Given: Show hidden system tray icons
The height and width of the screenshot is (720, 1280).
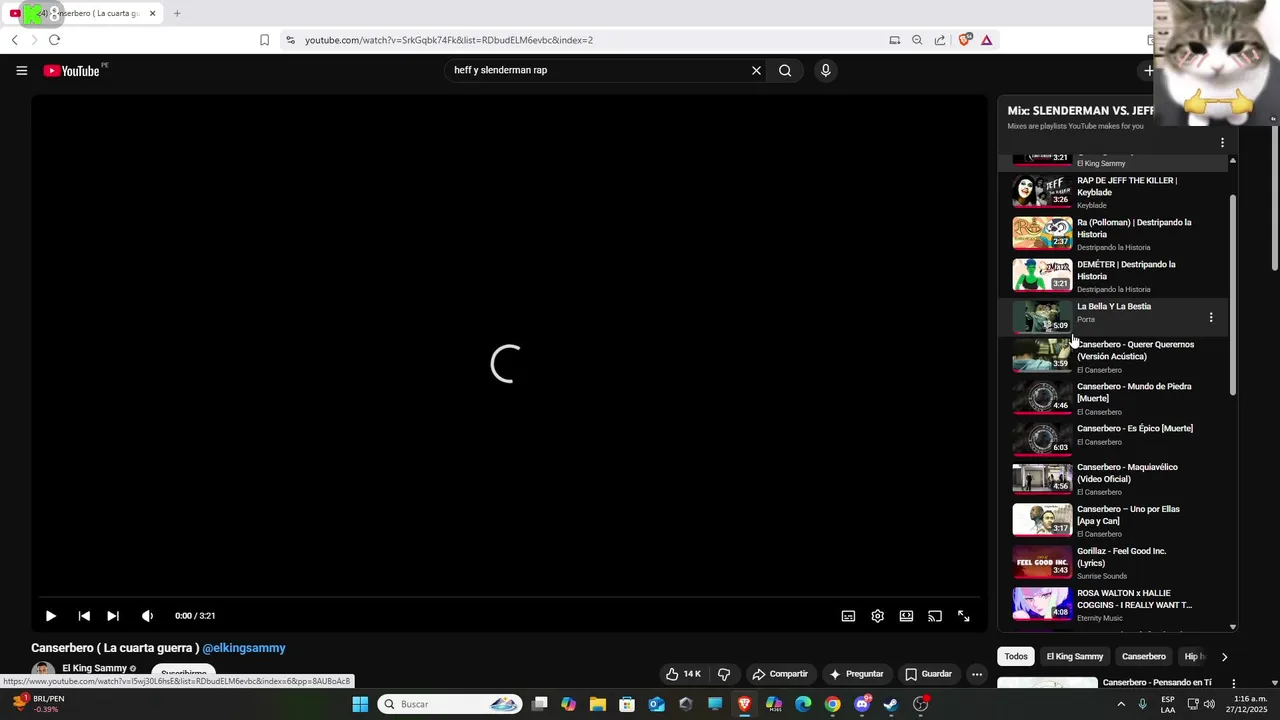Looking at the screenshot, I should tap(1120, 704).
